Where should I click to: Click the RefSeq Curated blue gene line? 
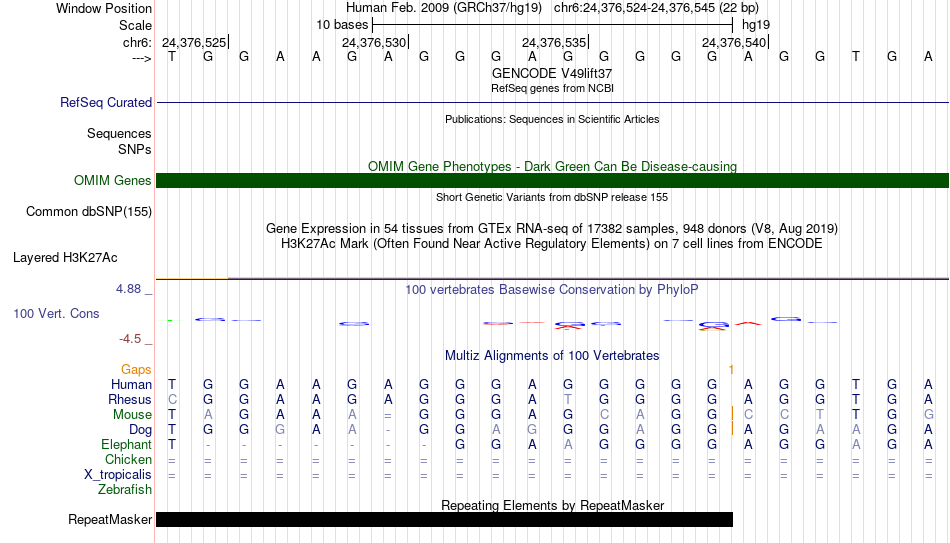click(x=552, y=102)
